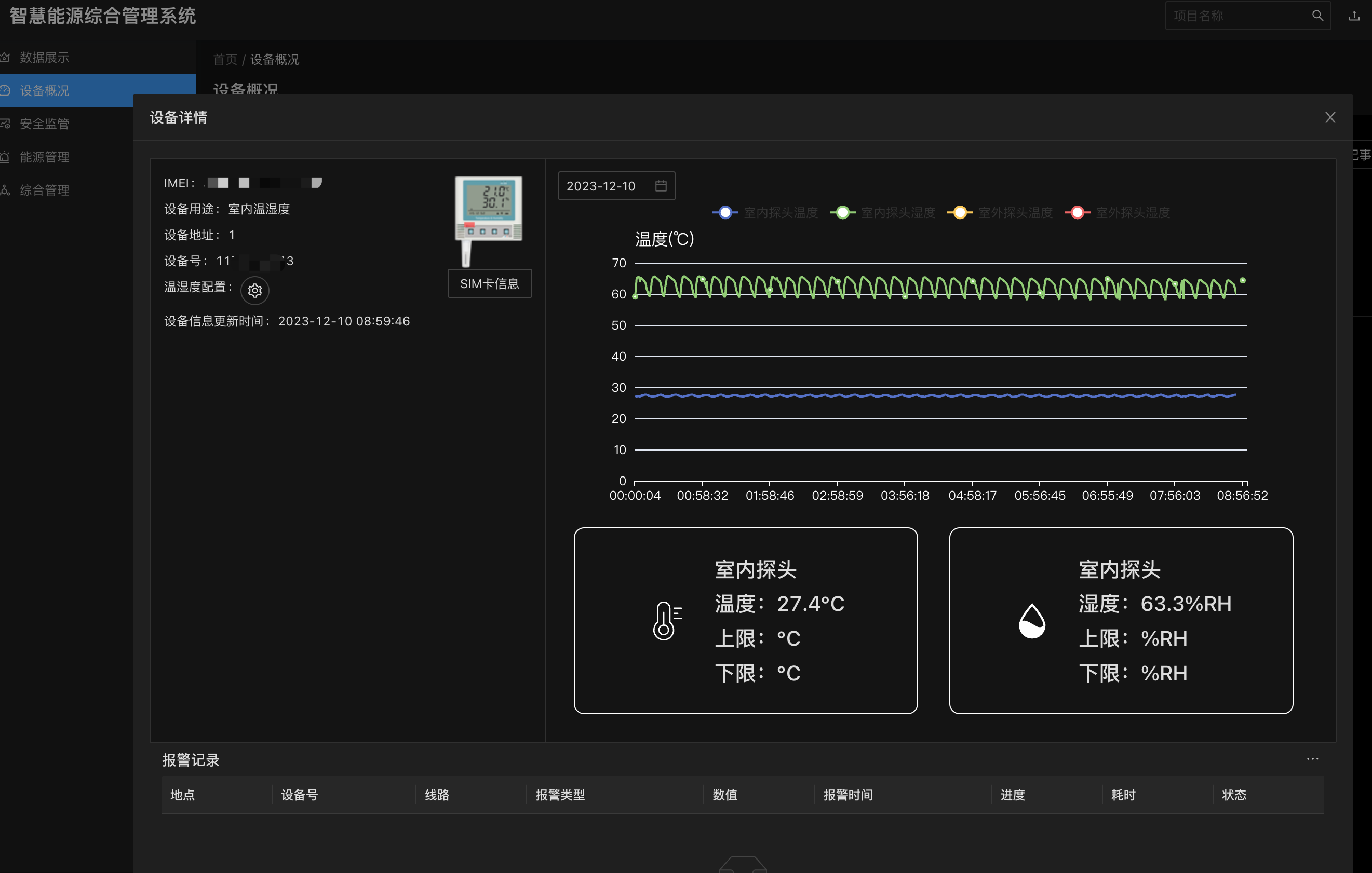Screen dimensions: 1372x873
Task: Open 数据展示 in sidebar
Action: (45, 58)
